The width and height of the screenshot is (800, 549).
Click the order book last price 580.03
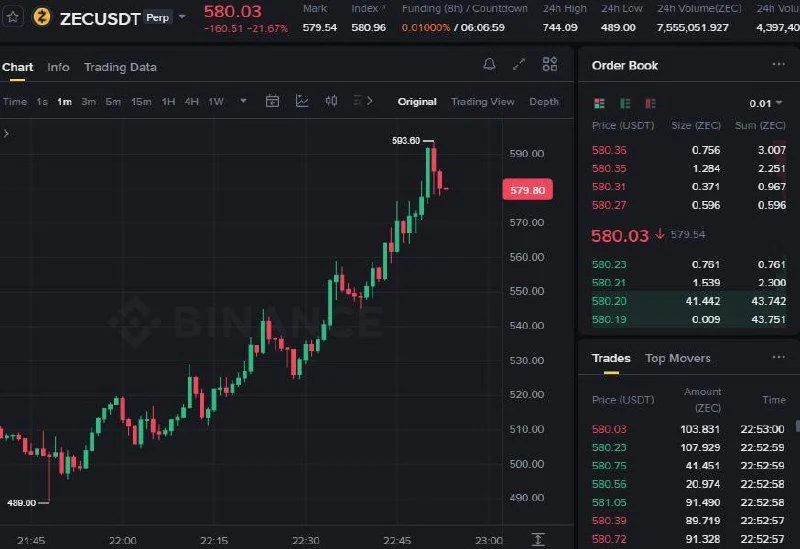[620, 236]
